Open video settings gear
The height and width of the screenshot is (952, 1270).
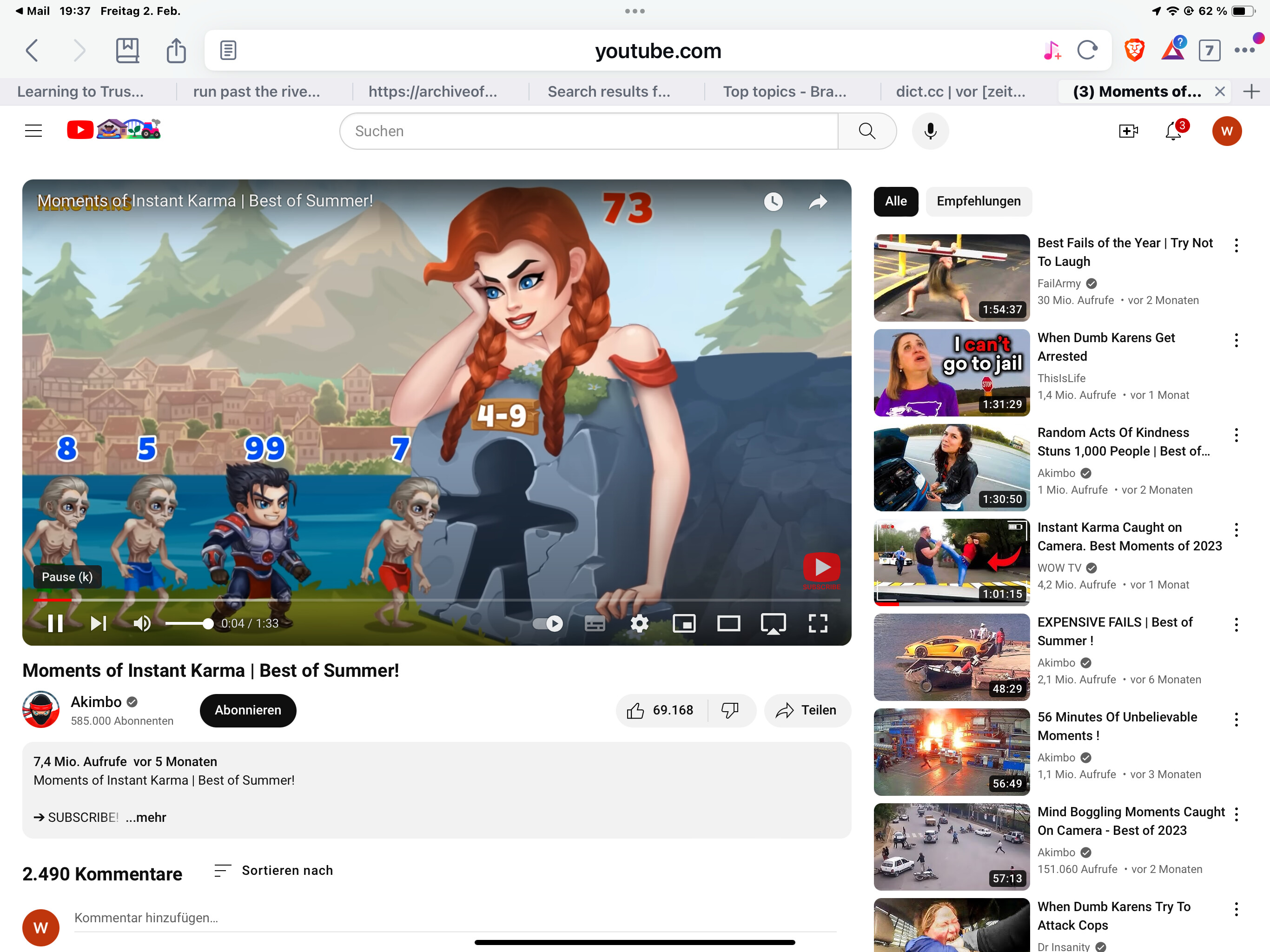click(639, 623)
